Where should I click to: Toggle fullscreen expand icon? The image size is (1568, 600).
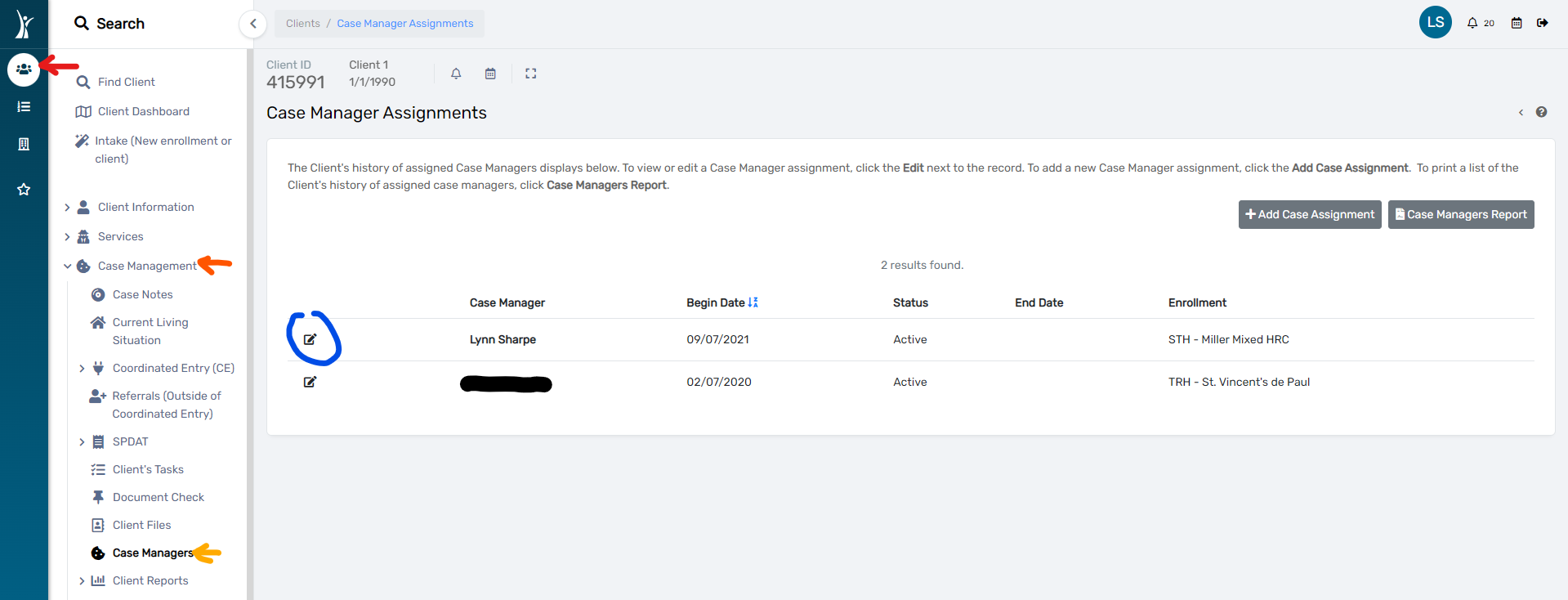tap(530, 74)
